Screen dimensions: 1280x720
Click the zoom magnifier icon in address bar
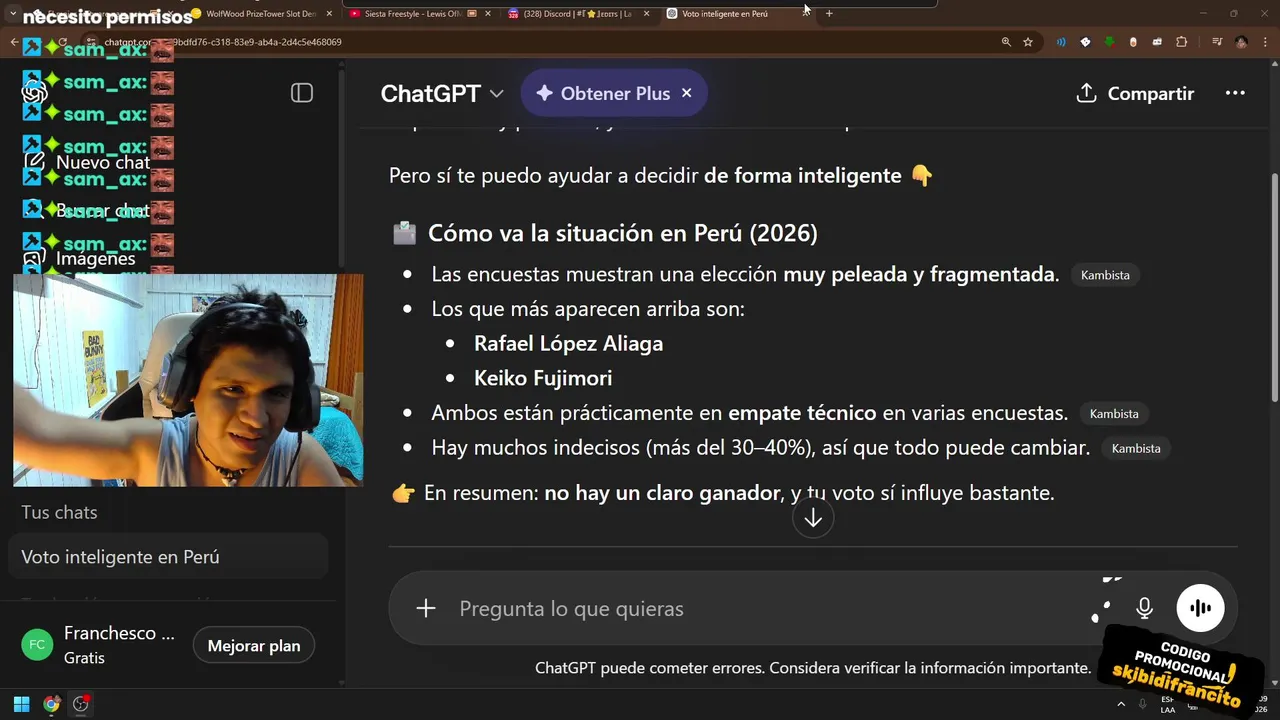[x=1006, y=42]
